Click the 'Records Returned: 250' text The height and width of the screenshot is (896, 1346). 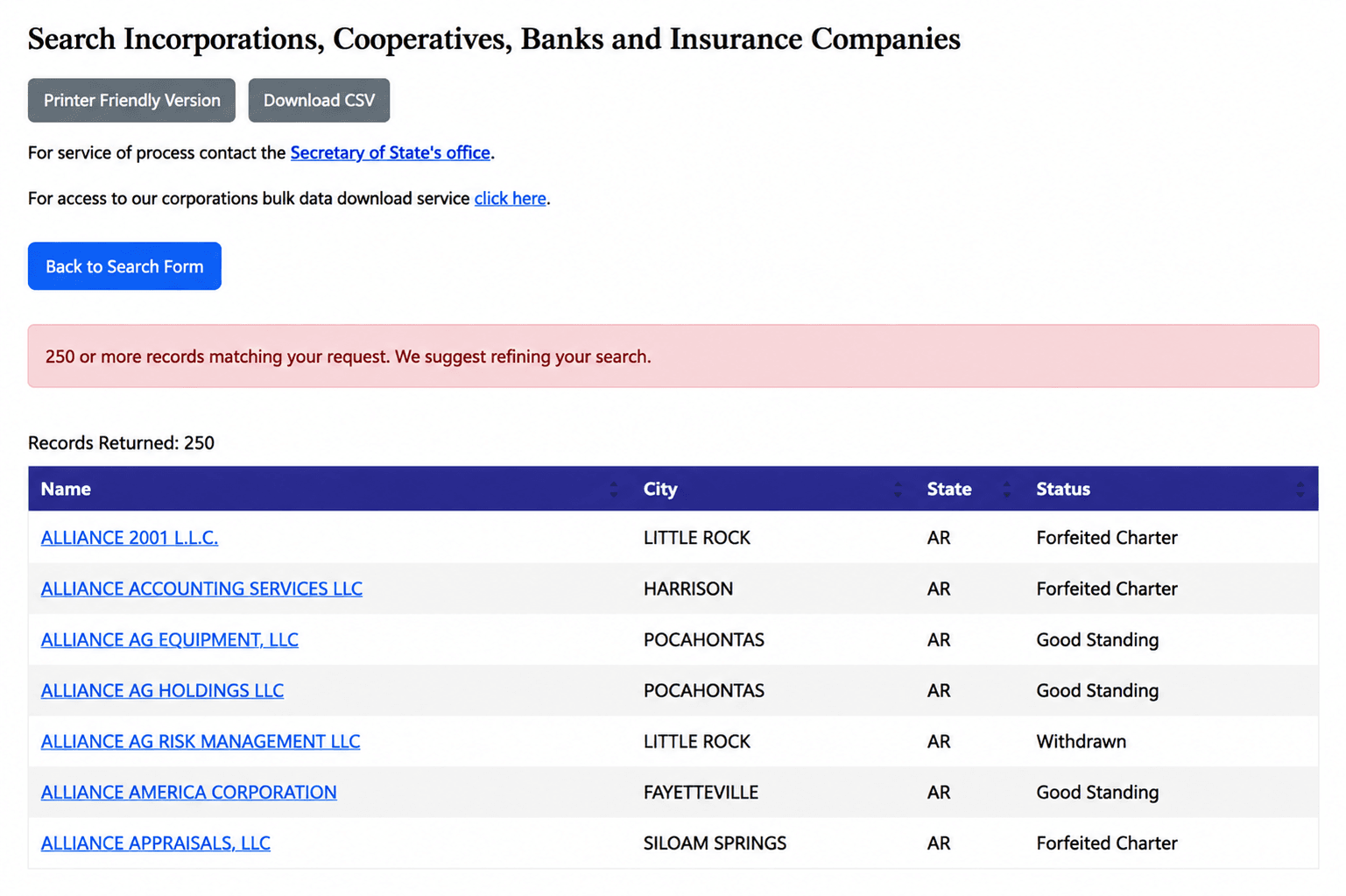click(121, 442)
